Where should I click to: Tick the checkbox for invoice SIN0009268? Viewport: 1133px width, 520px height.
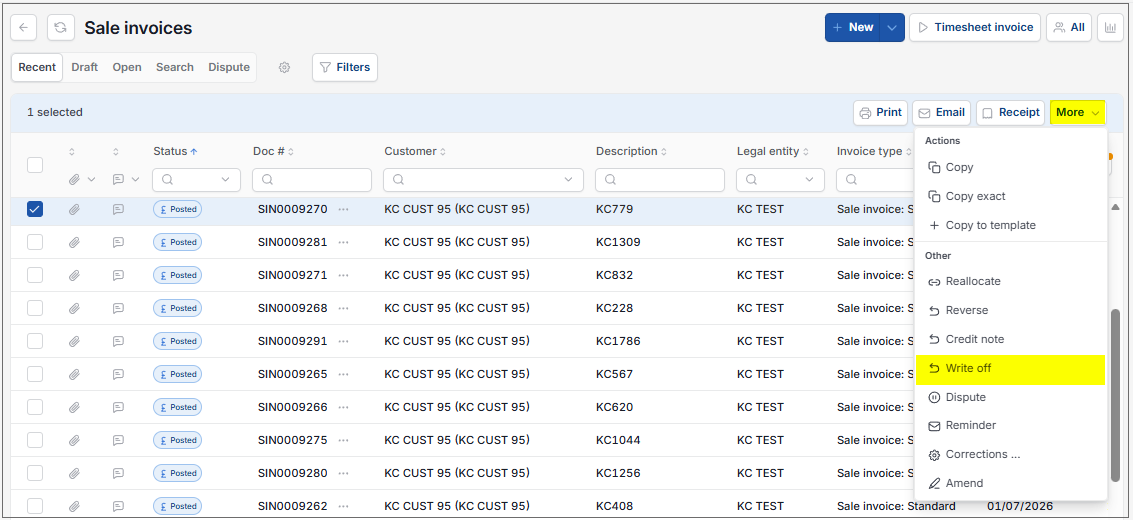pyautogui.click(x=35, y=308)
